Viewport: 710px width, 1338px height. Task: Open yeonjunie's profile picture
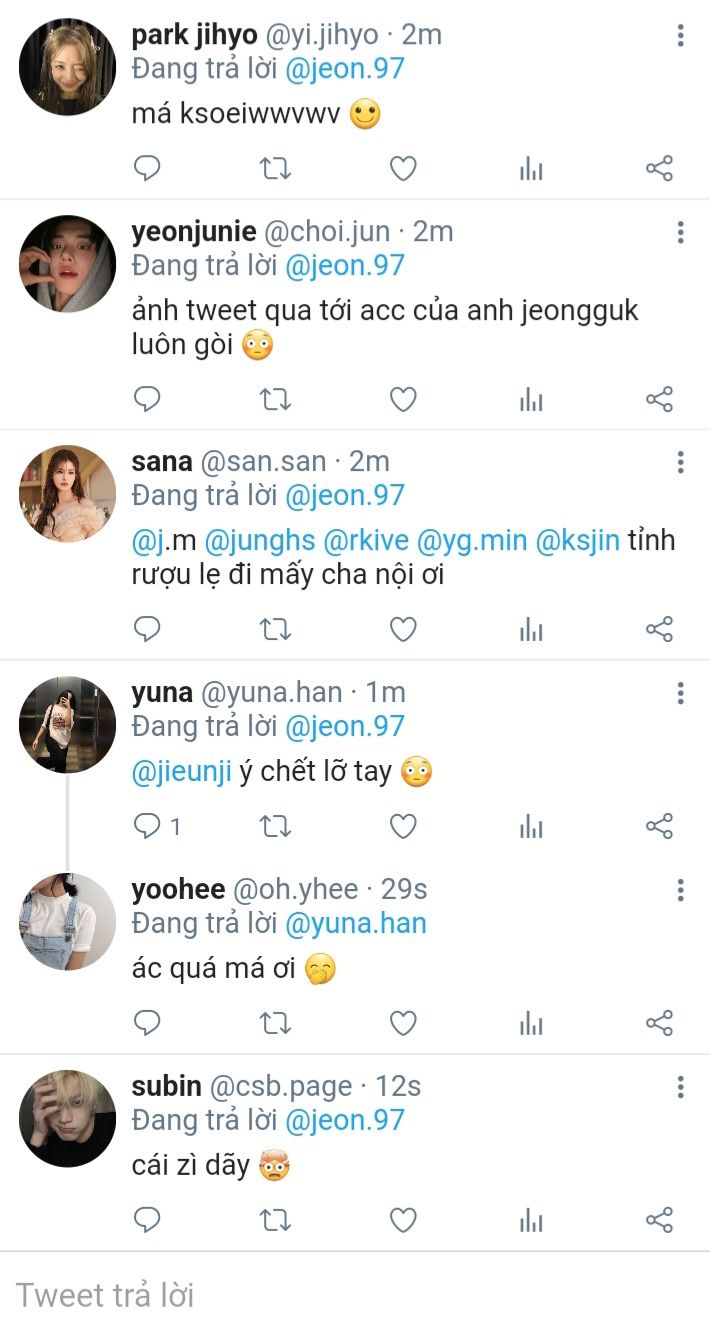pyautogui.click(x=68, y=264)
